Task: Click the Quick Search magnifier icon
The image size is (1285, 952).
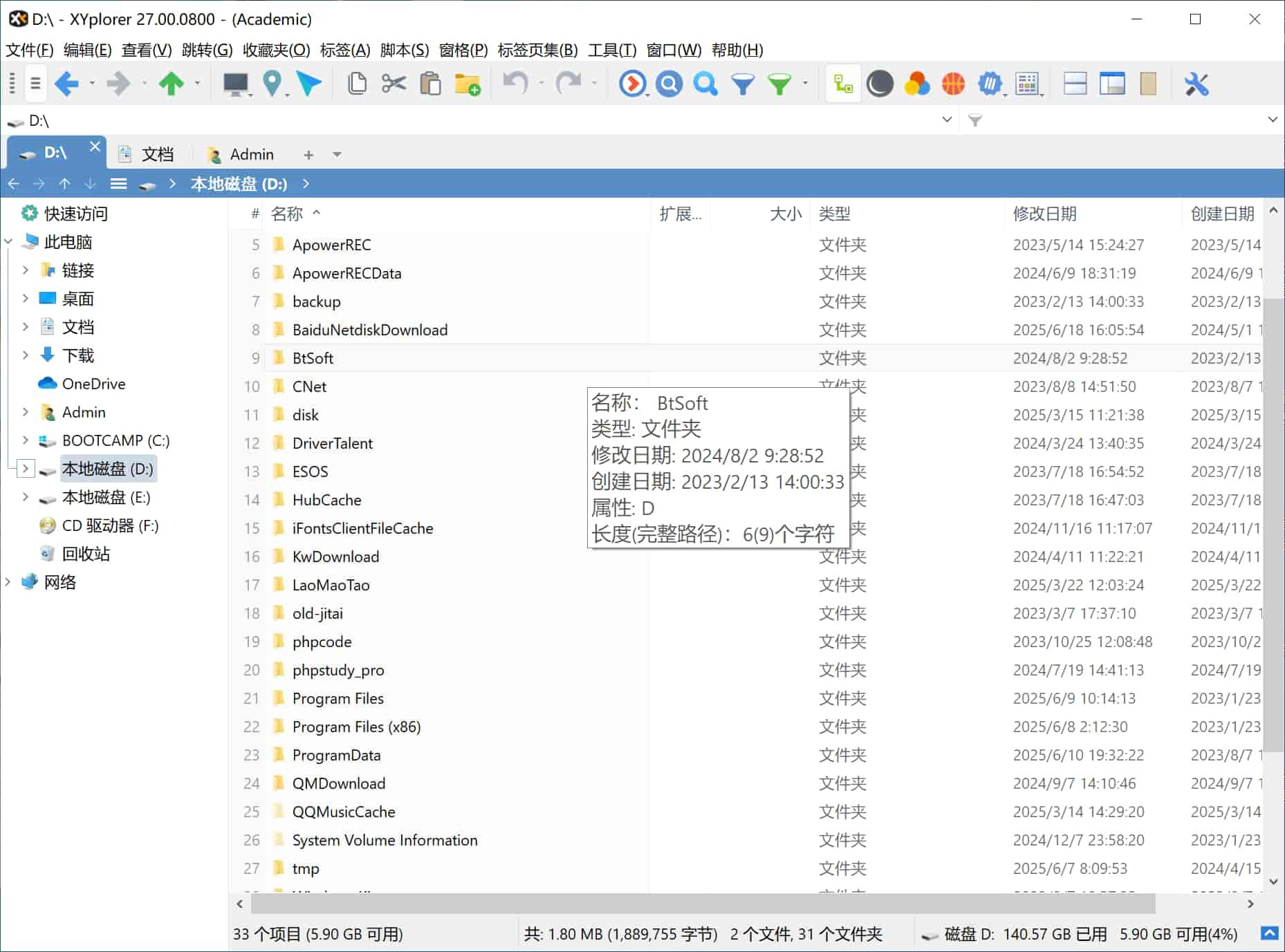Action: [x=705, y=84]
